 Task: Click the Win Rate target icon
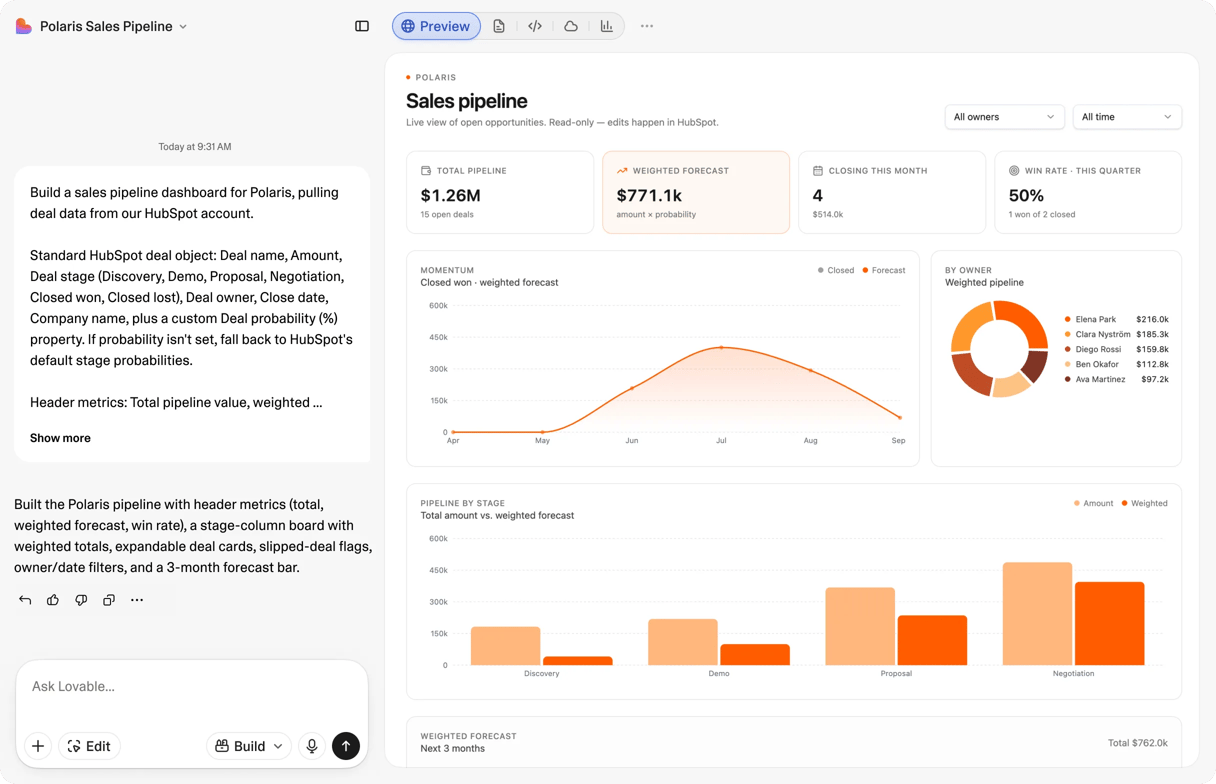coord(1014,171)
